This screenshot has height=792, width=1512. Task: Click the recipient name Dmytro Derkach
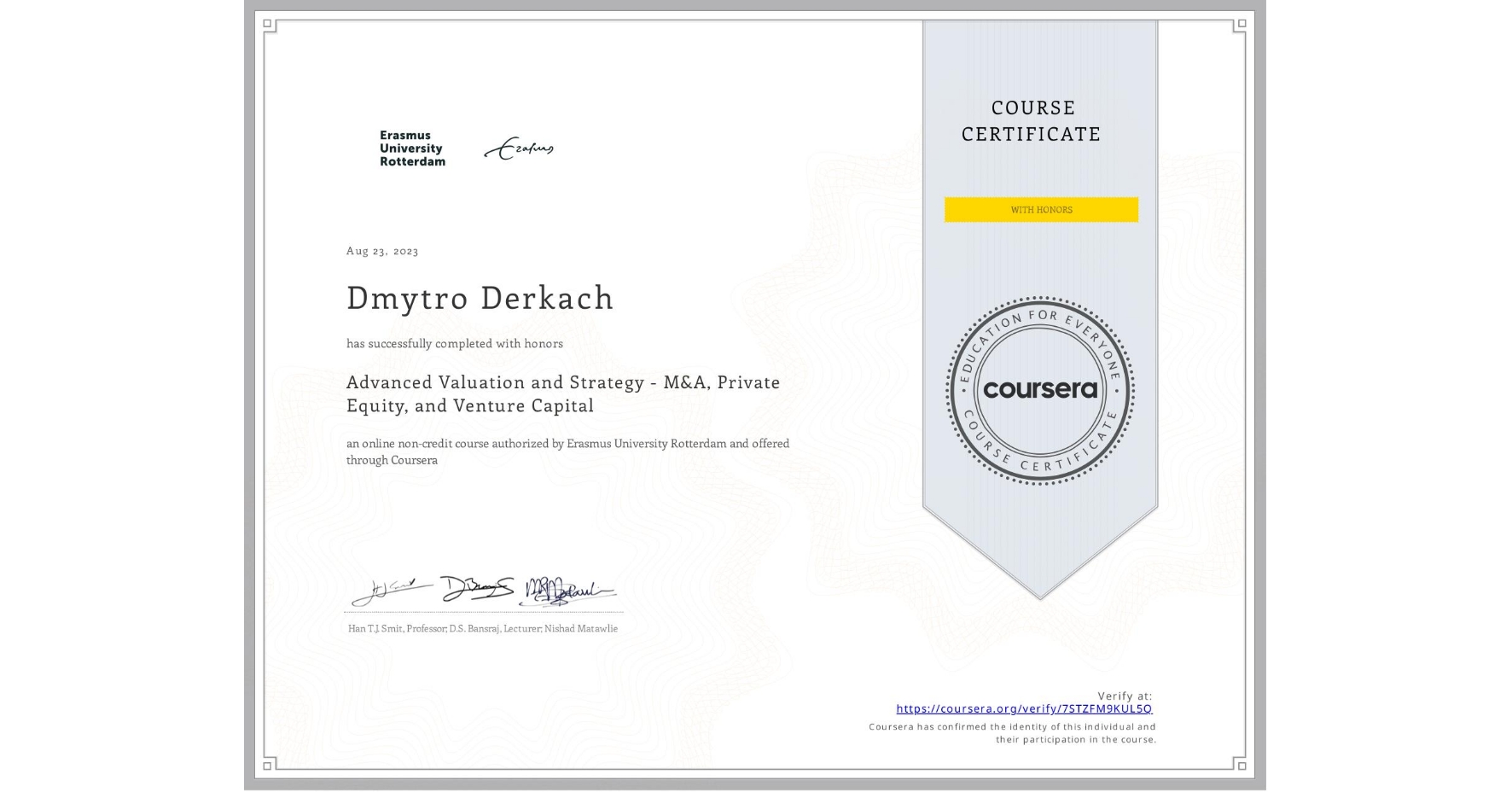[480, 299]
